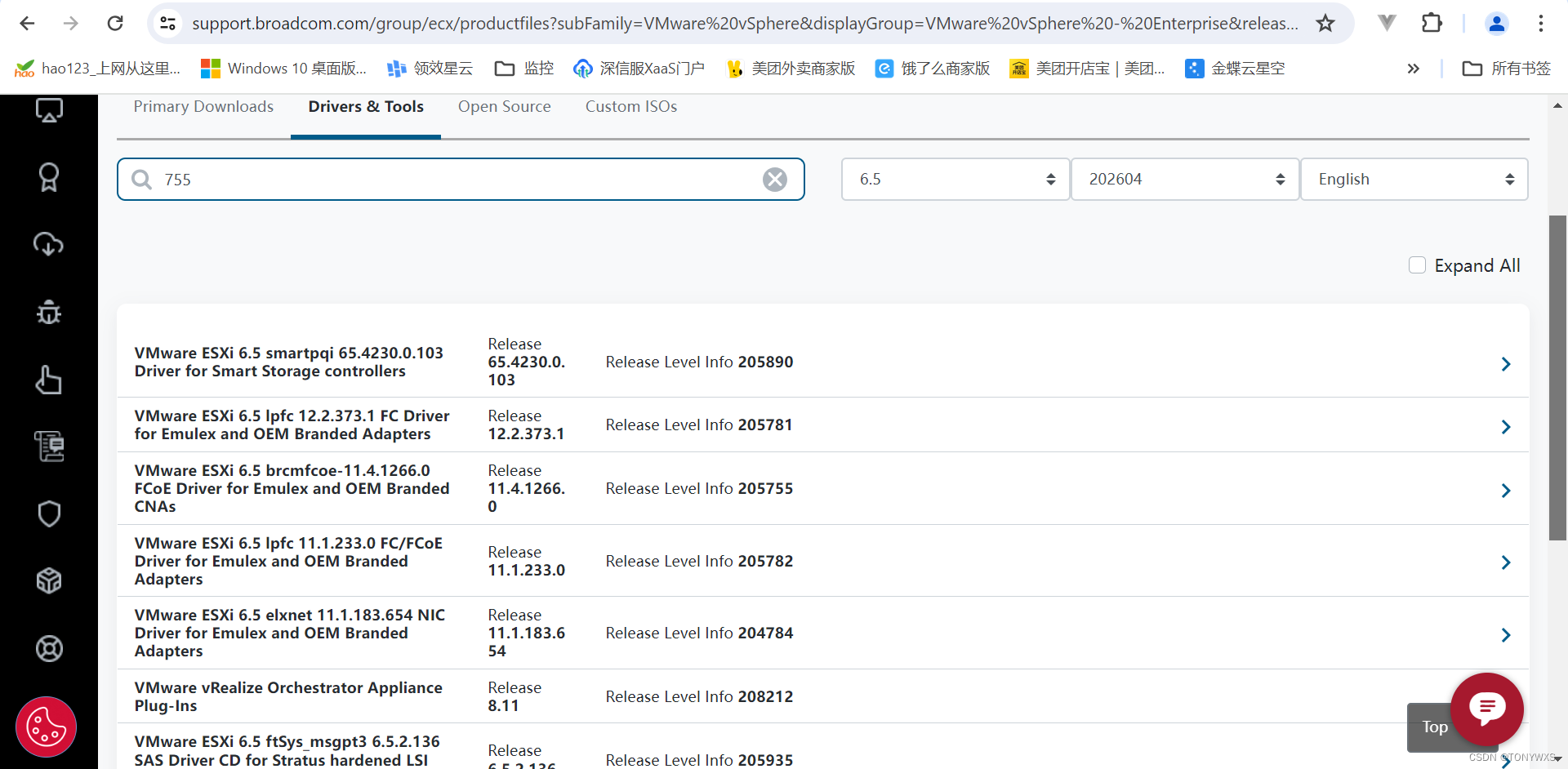Expand the lpfc 12.2.373.1 FC driver row
Screen dimensions: 1568x769
tap(1506, 427)
